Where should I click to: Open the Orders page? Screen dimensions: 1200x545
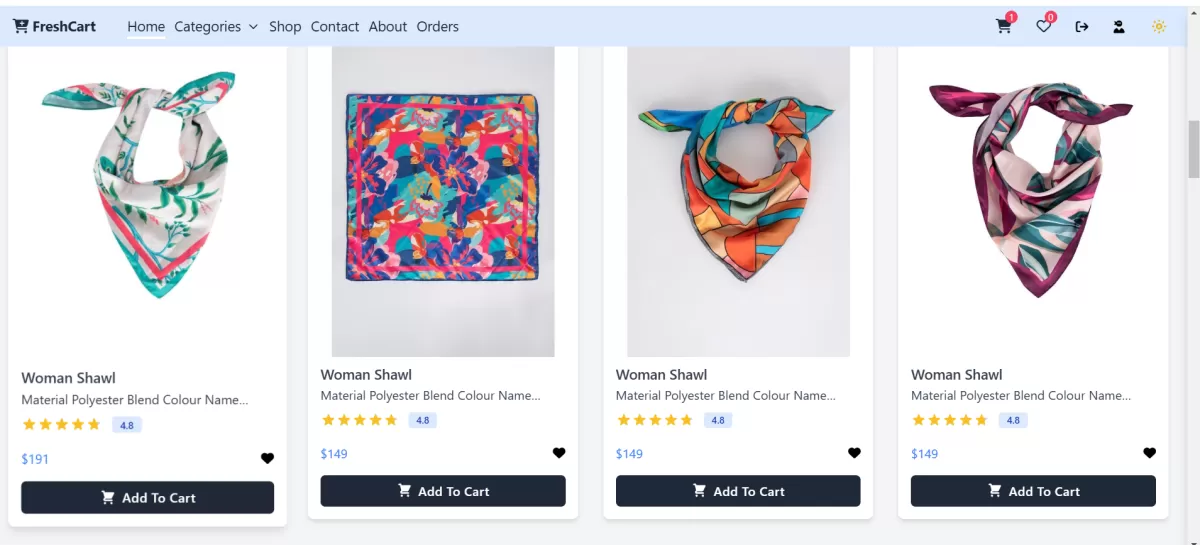tap(438, 27)
